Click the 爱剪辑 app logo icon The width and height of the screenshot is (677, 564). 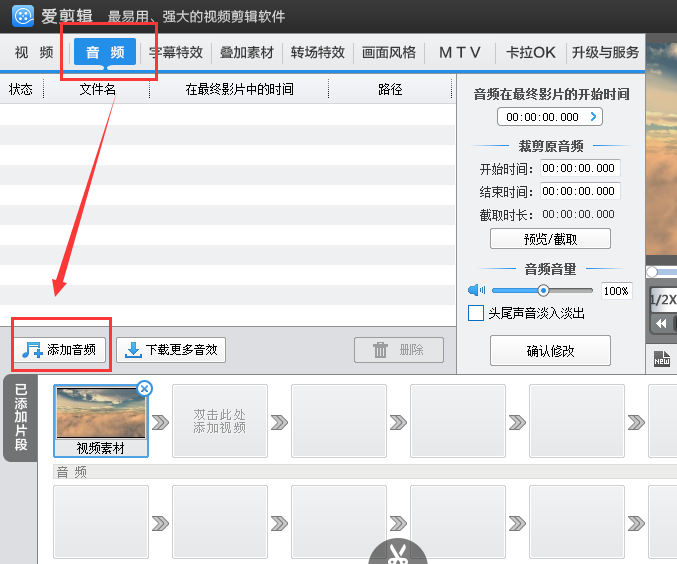click(20, 16)
